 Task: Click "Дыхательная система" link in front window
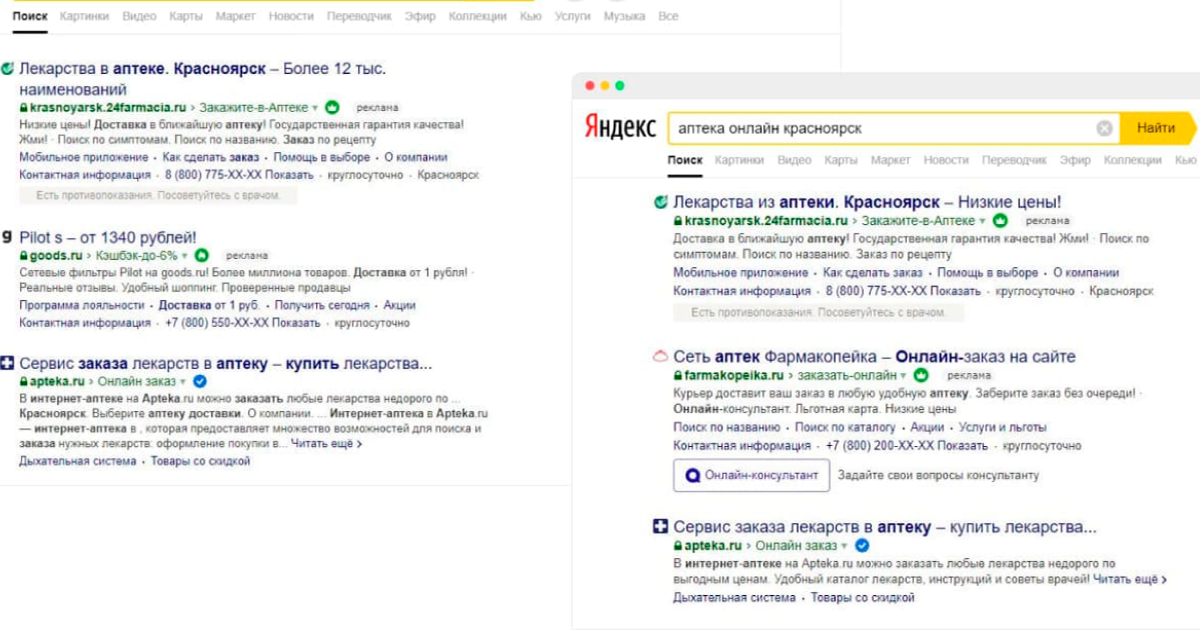pyautogui.click(x=735, y=597)
